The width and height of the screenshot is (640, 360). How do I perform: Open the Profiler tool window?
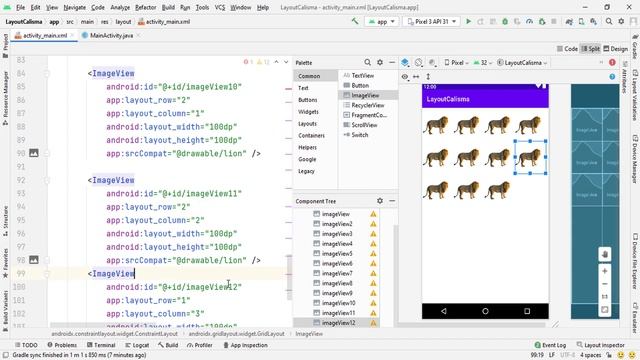[200, 345]
